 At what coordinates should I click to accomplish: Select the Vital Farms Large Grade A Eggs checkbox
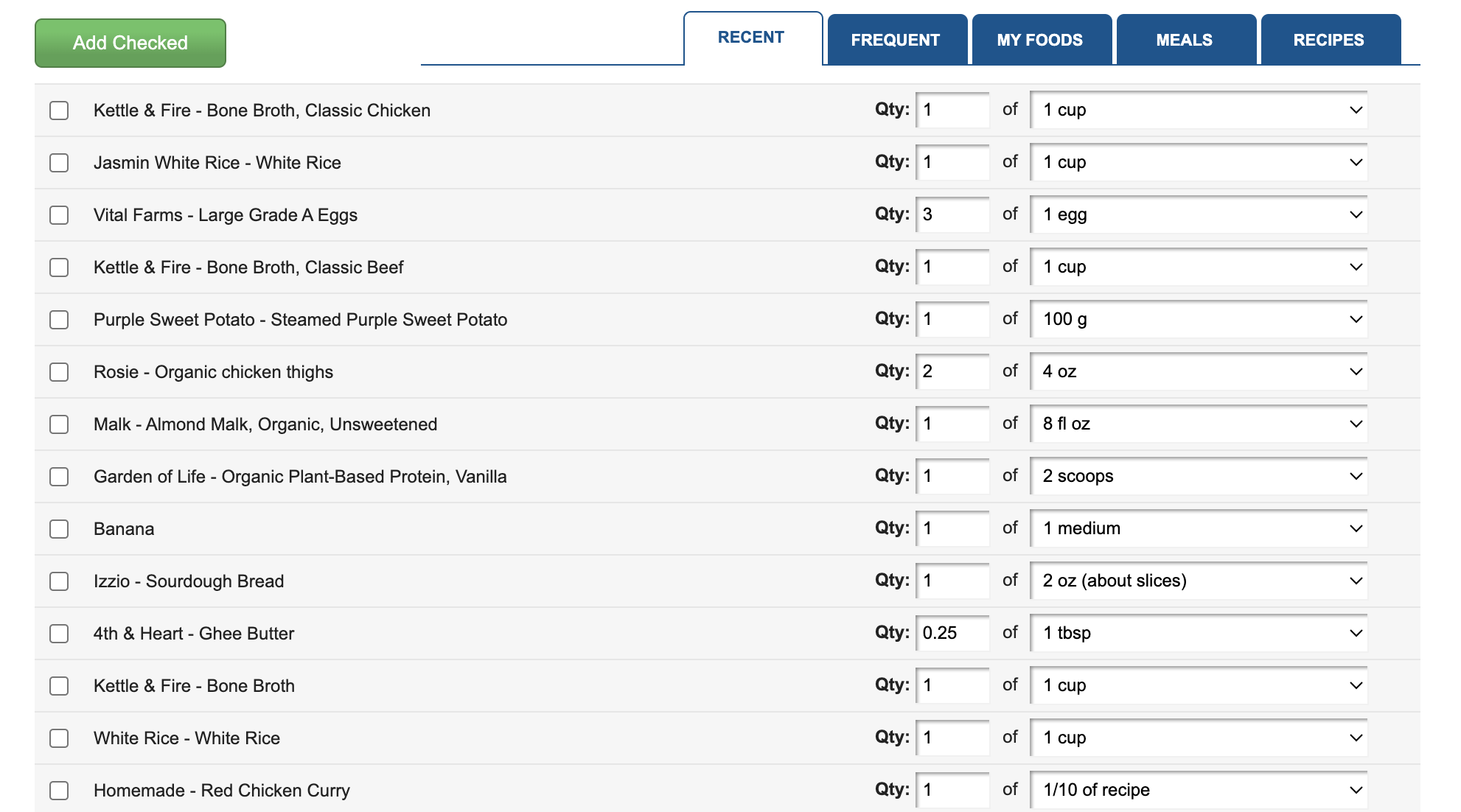[x=59, y=215]
